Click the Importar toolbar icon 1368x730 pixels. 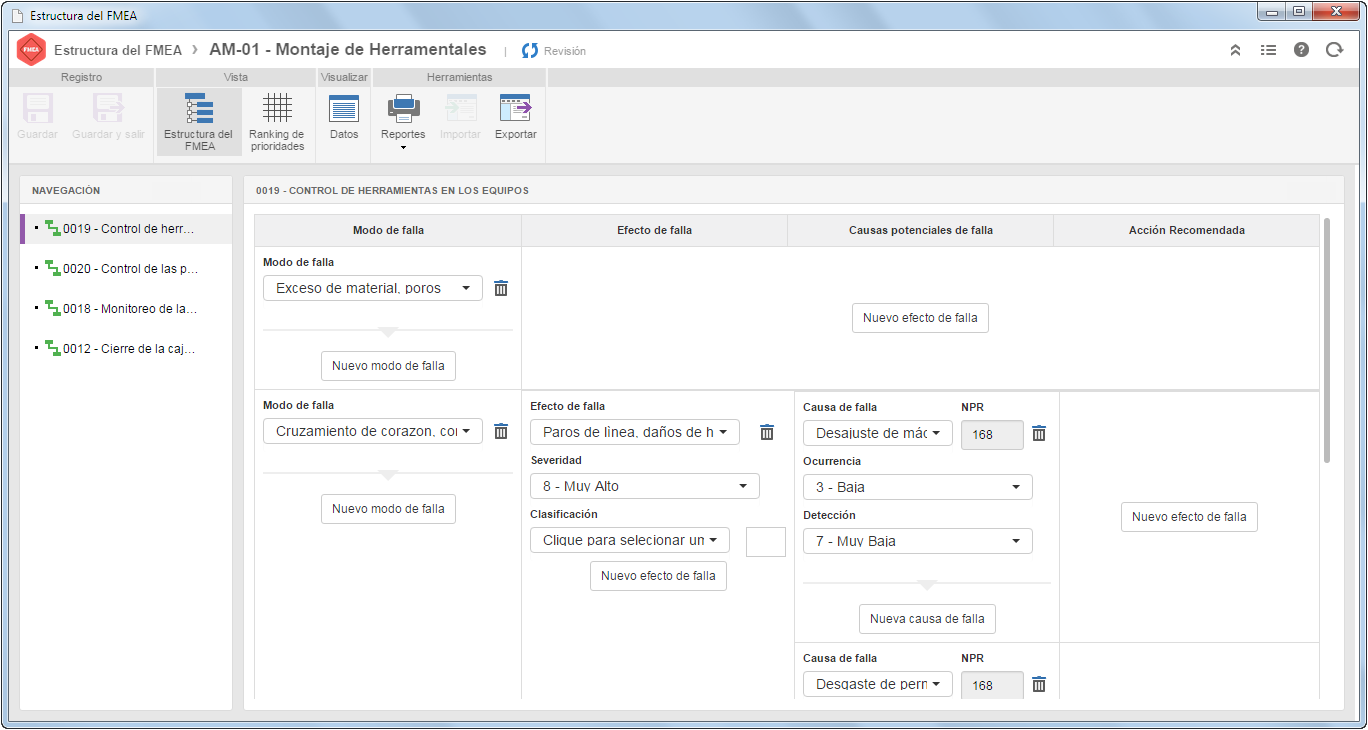[x=461, y=108]
